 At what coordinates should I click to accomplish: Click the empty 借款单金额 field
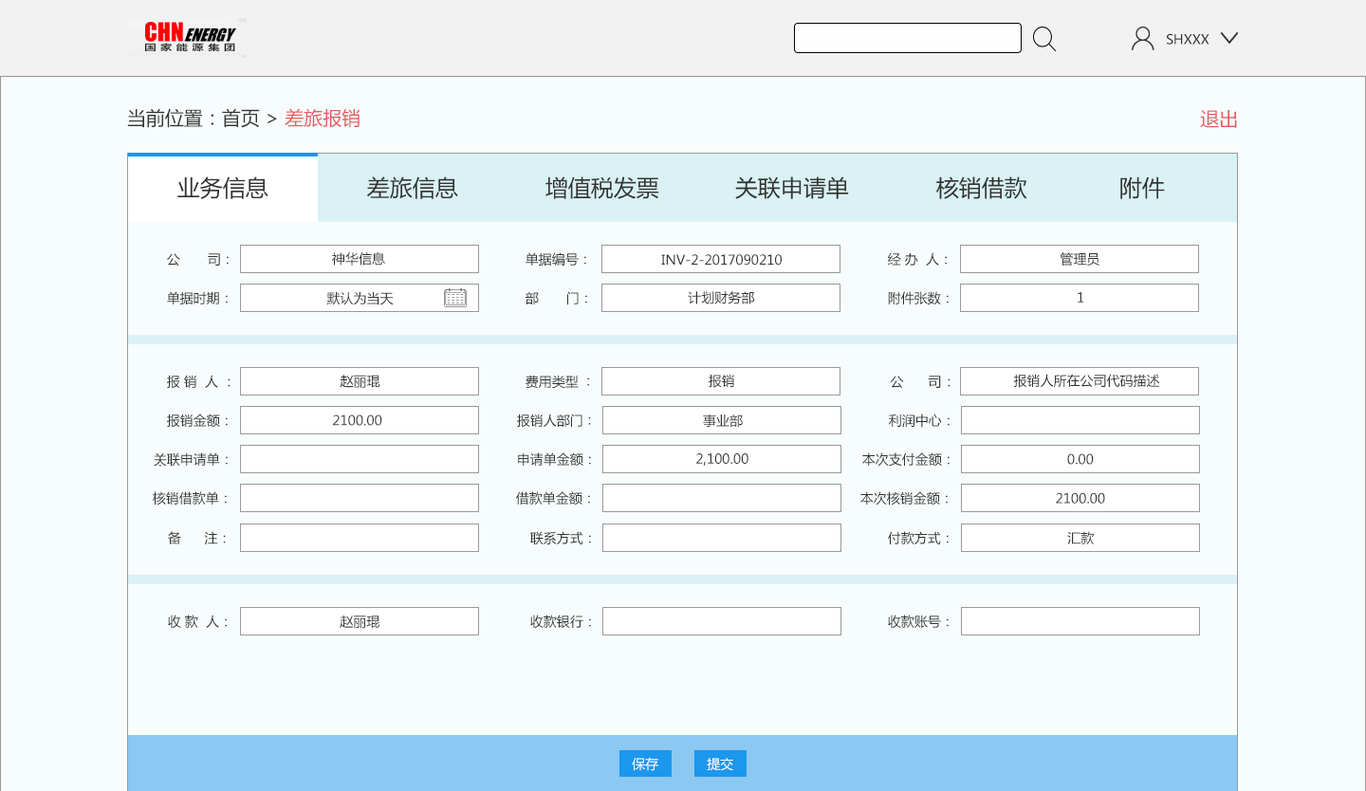(721, 498)
